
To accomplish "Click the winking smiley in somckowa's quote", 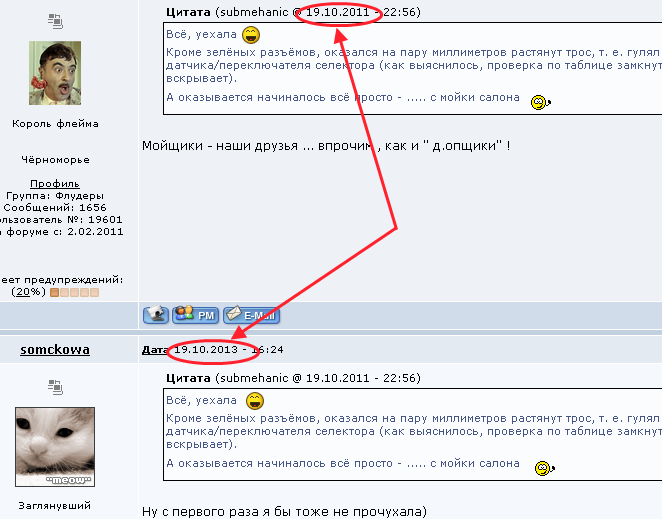I will click(545, 468).
